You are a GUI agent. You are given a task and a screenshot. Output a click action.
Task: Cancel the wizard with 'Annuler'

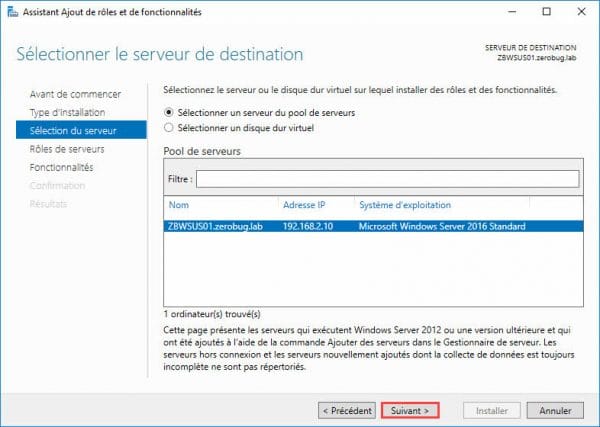click(555, 411)
